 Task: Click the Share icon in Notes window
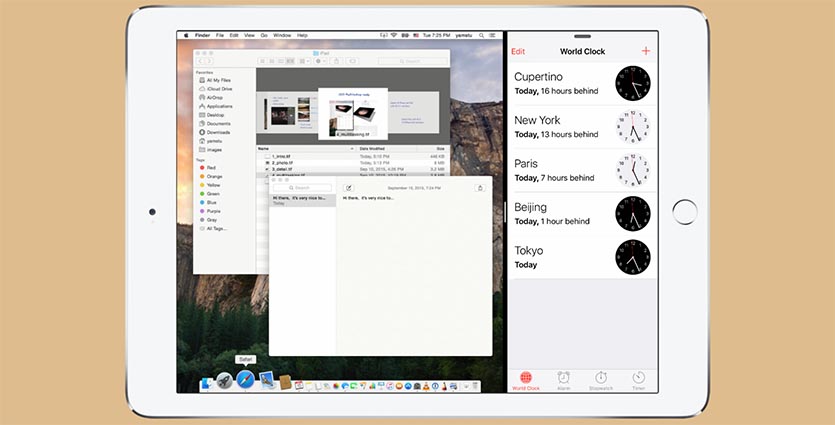tap(480, 187)
